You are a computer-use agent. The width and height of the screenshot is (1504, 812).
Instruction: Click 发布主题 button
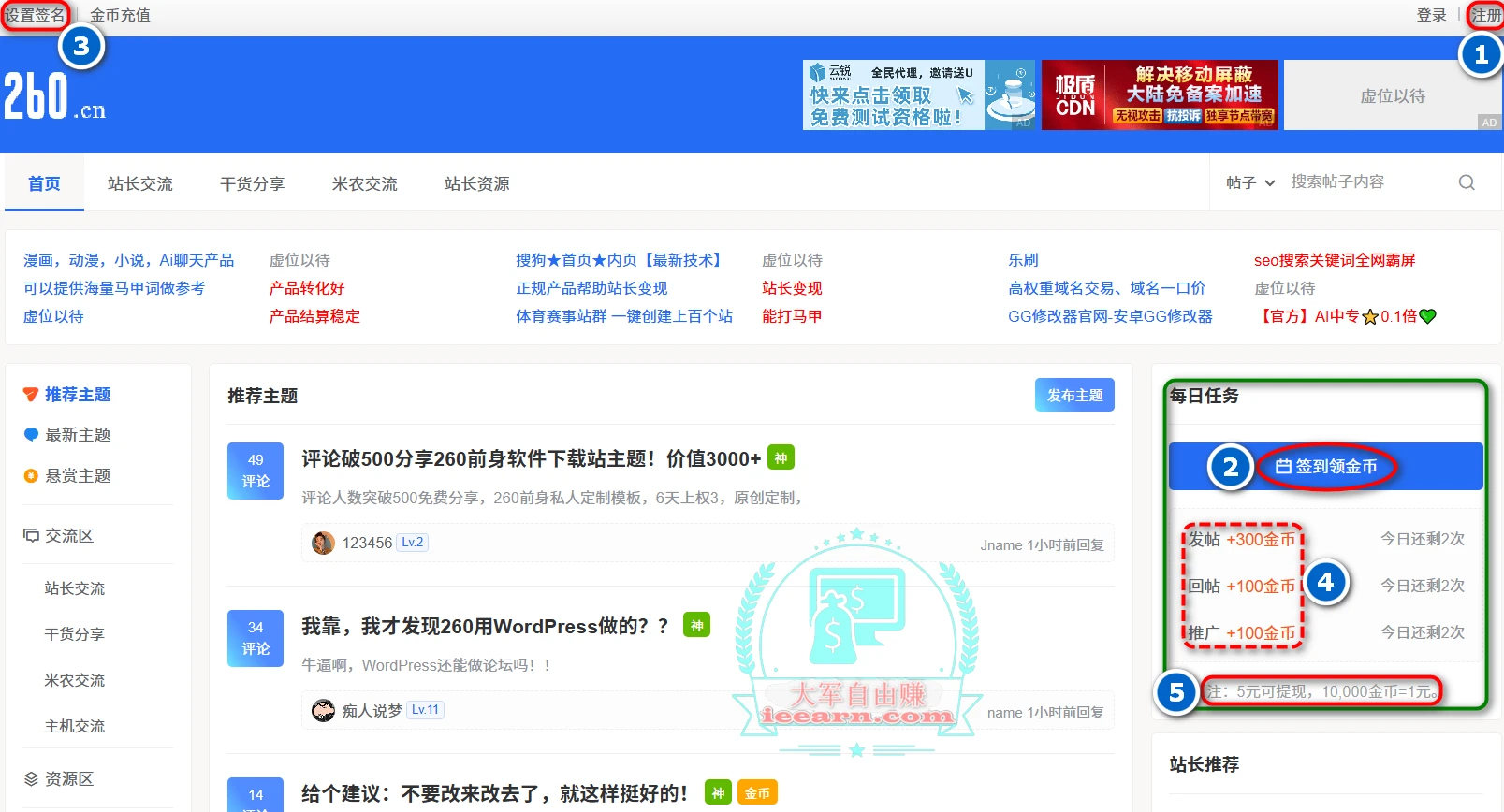click(1074, 395)
